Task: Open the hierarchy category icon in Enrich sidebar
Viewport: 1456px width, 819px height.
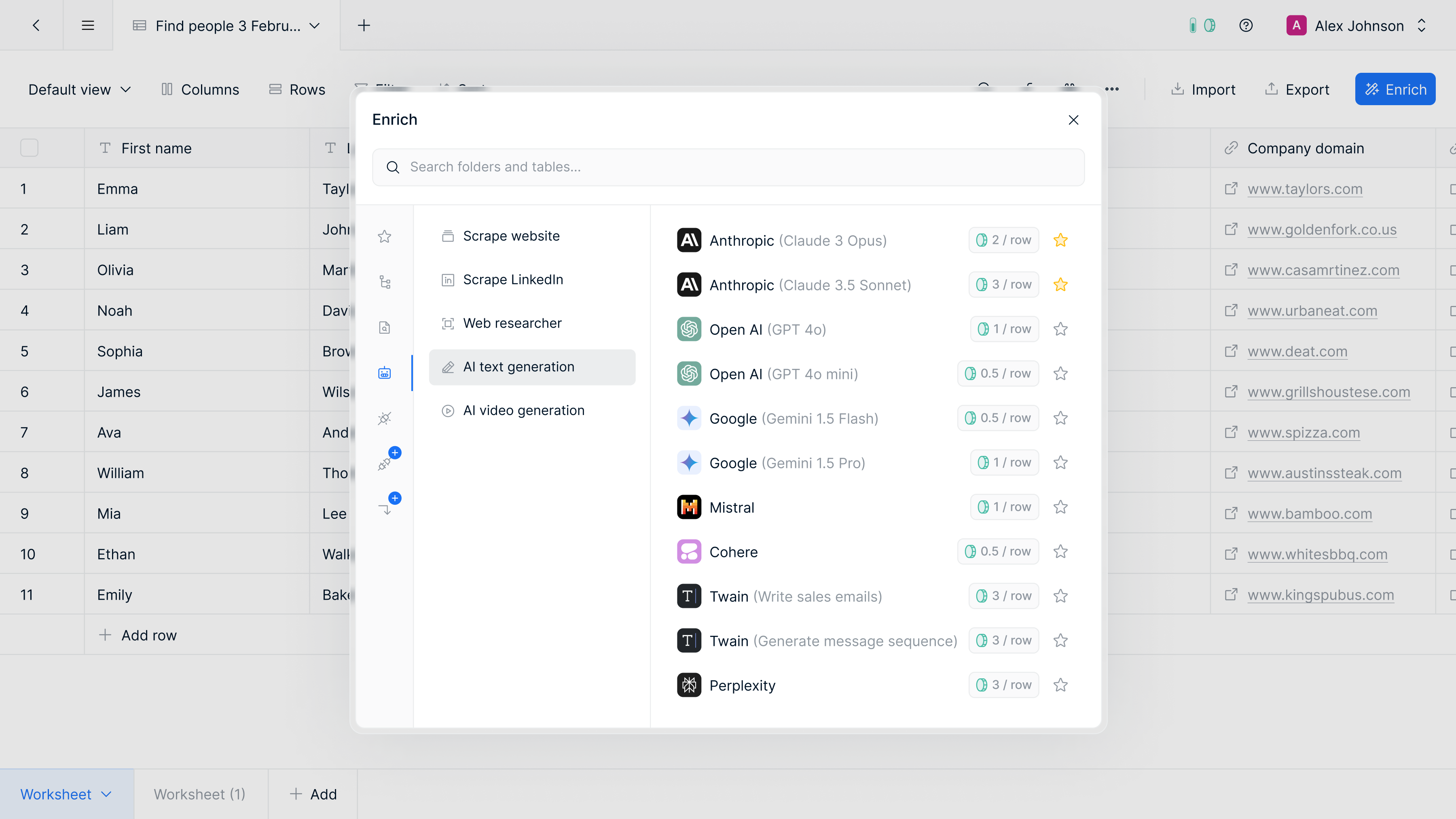Action: click(x=384, y=282)
